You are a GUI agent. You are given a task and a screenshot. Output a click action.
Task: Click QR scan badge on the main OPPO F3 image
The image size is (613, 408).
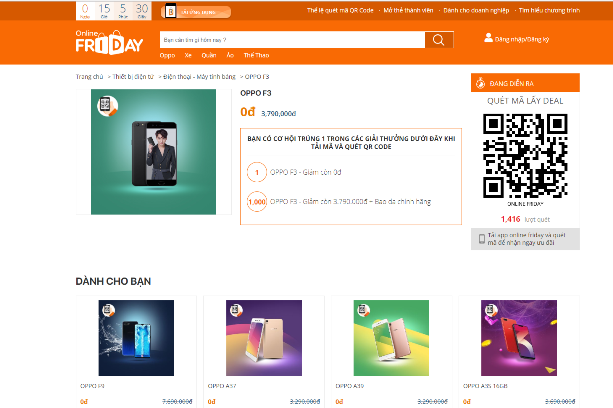click(108, 106)
